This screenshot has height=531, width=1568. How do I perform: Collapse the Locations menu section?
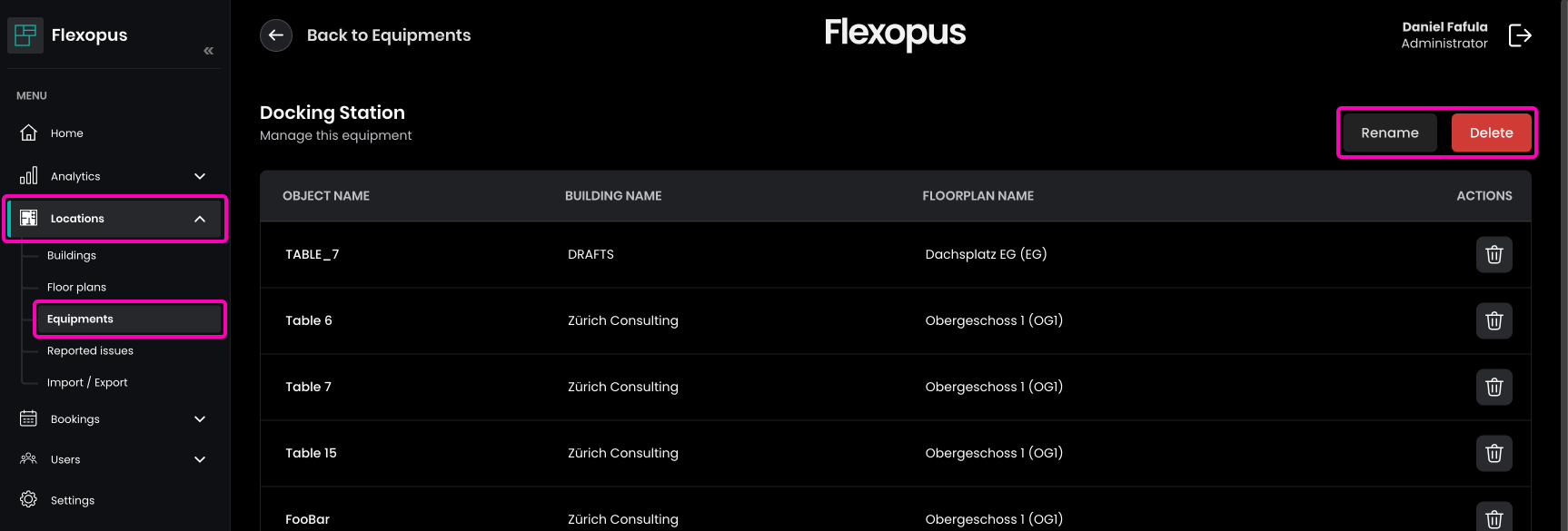[x=200, y=219]
